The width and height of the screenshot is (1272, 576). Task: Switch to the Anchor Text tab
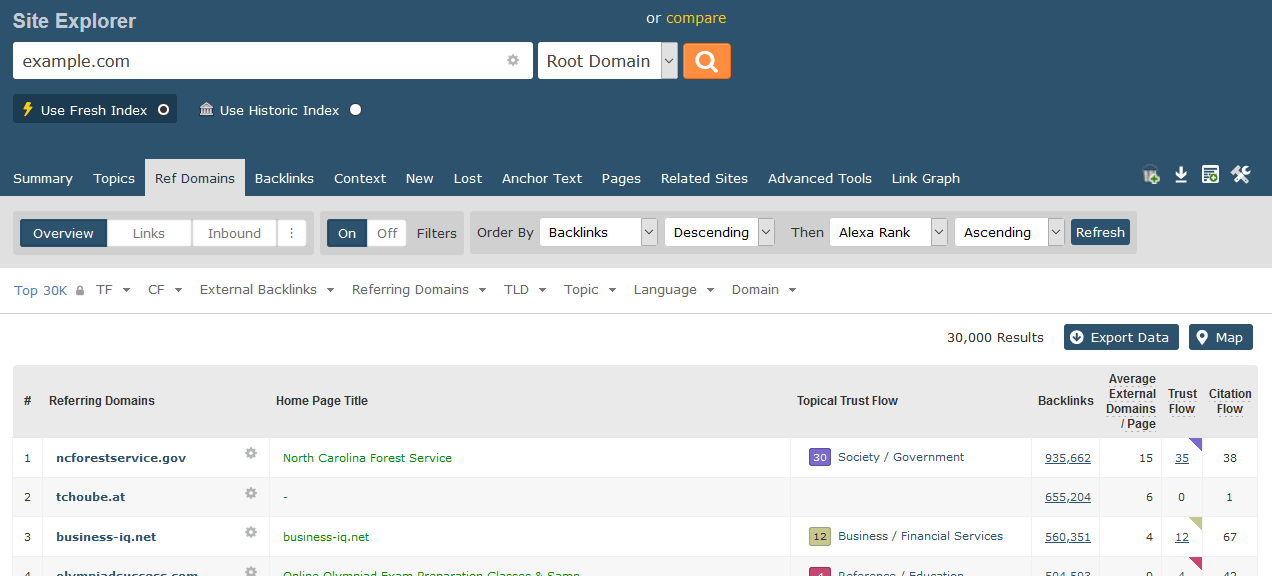pyautogui.click(x=542, y=178)
